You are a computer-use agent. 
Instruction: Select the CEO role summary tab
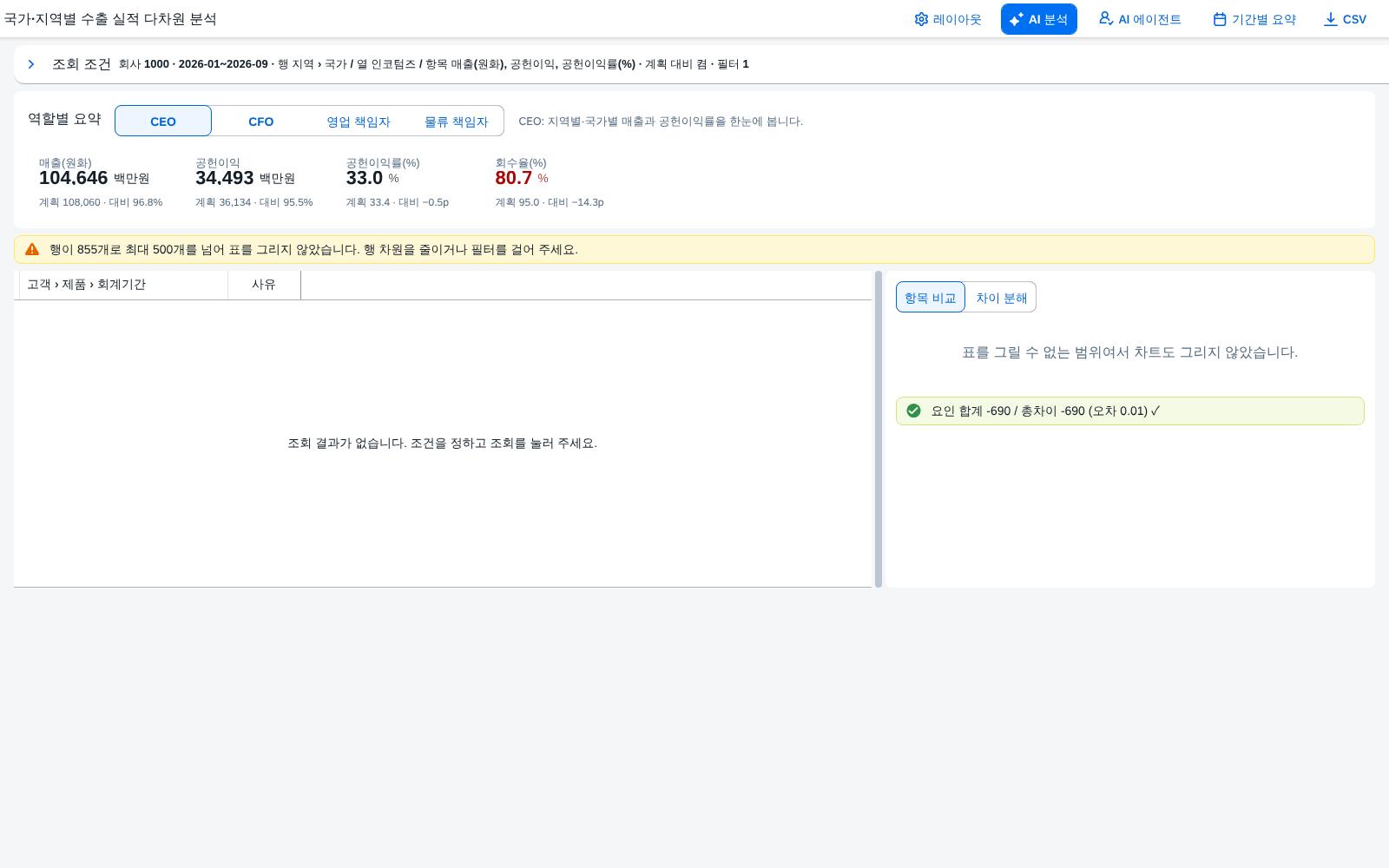click(x=163, y=121)
